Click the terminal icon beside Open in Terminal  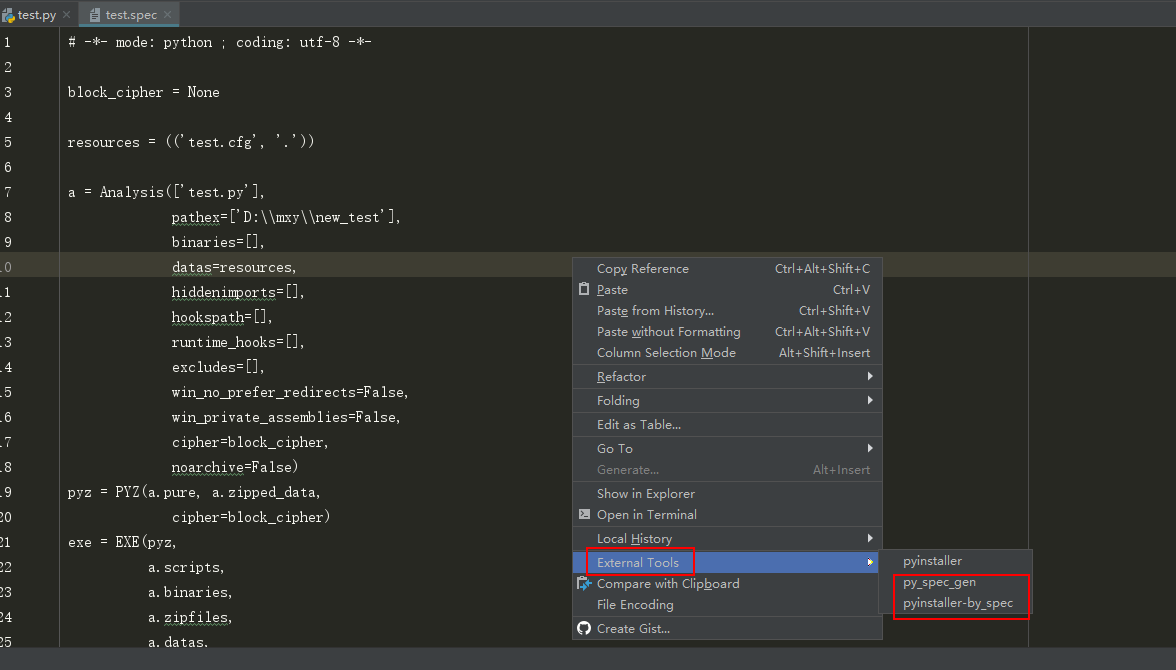tap(584, 514)
